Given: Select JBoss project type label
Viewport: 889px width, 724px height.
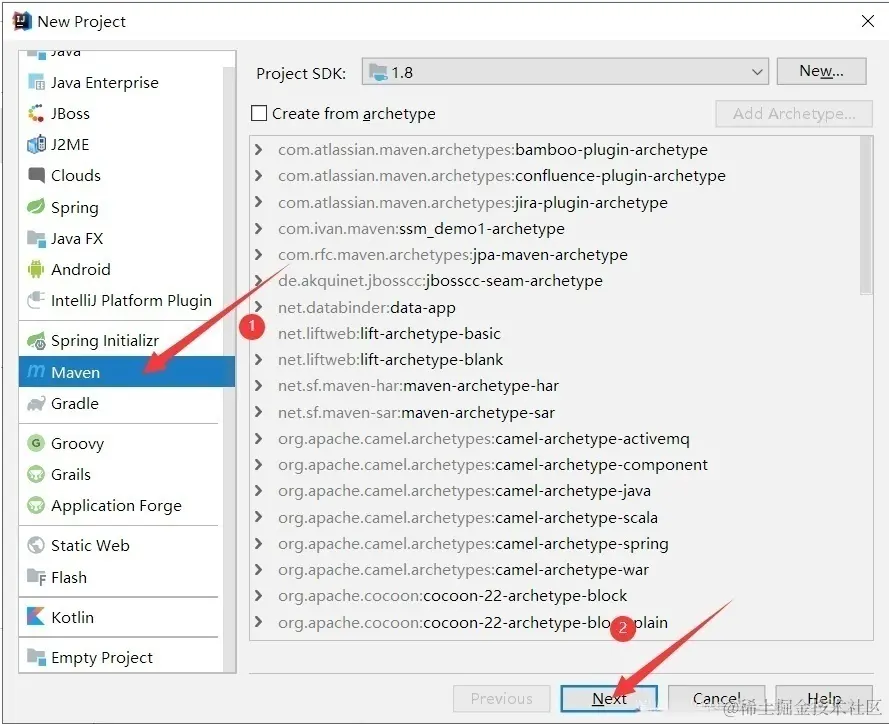Looking at the screenshot, I should point(70,113).
